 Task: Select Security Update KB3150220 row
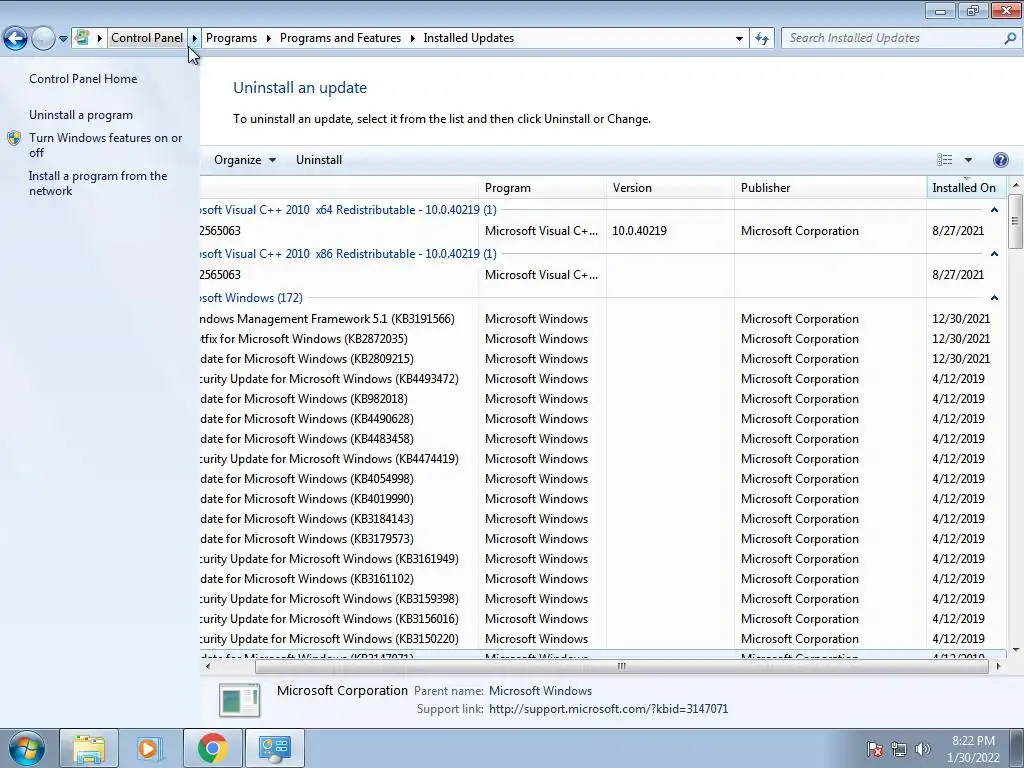pyautogui.click(x=603, y=639)
